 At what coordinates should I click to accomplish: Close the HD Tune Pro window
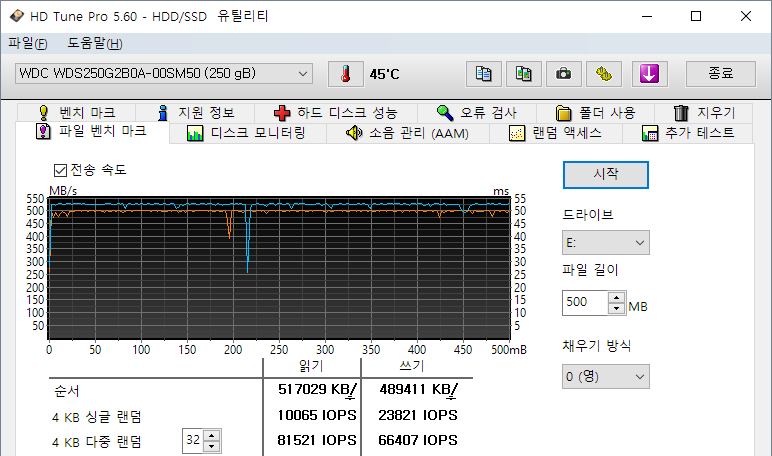(745, 16)
